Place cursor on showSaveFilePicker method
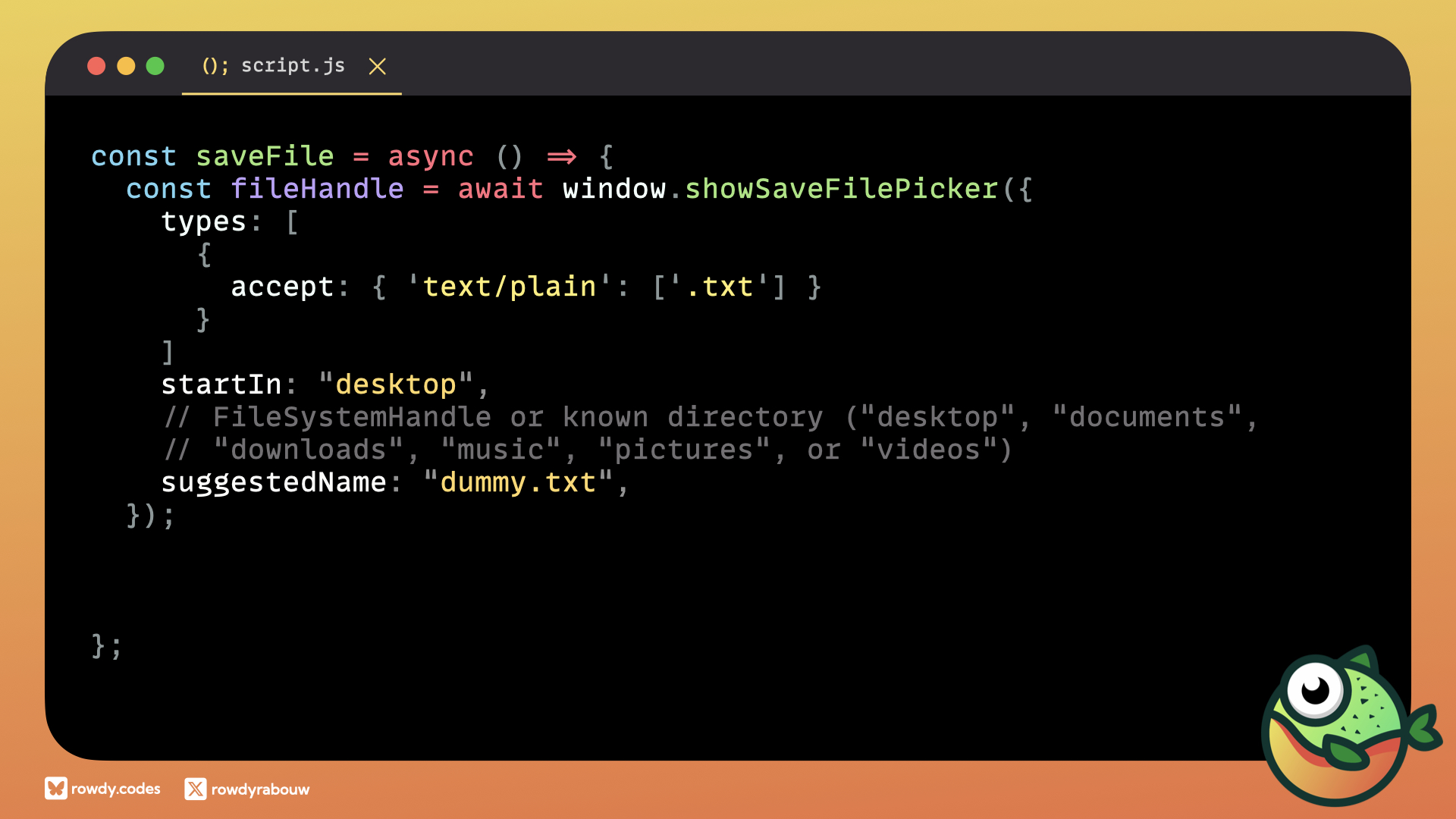 point(841,189)
